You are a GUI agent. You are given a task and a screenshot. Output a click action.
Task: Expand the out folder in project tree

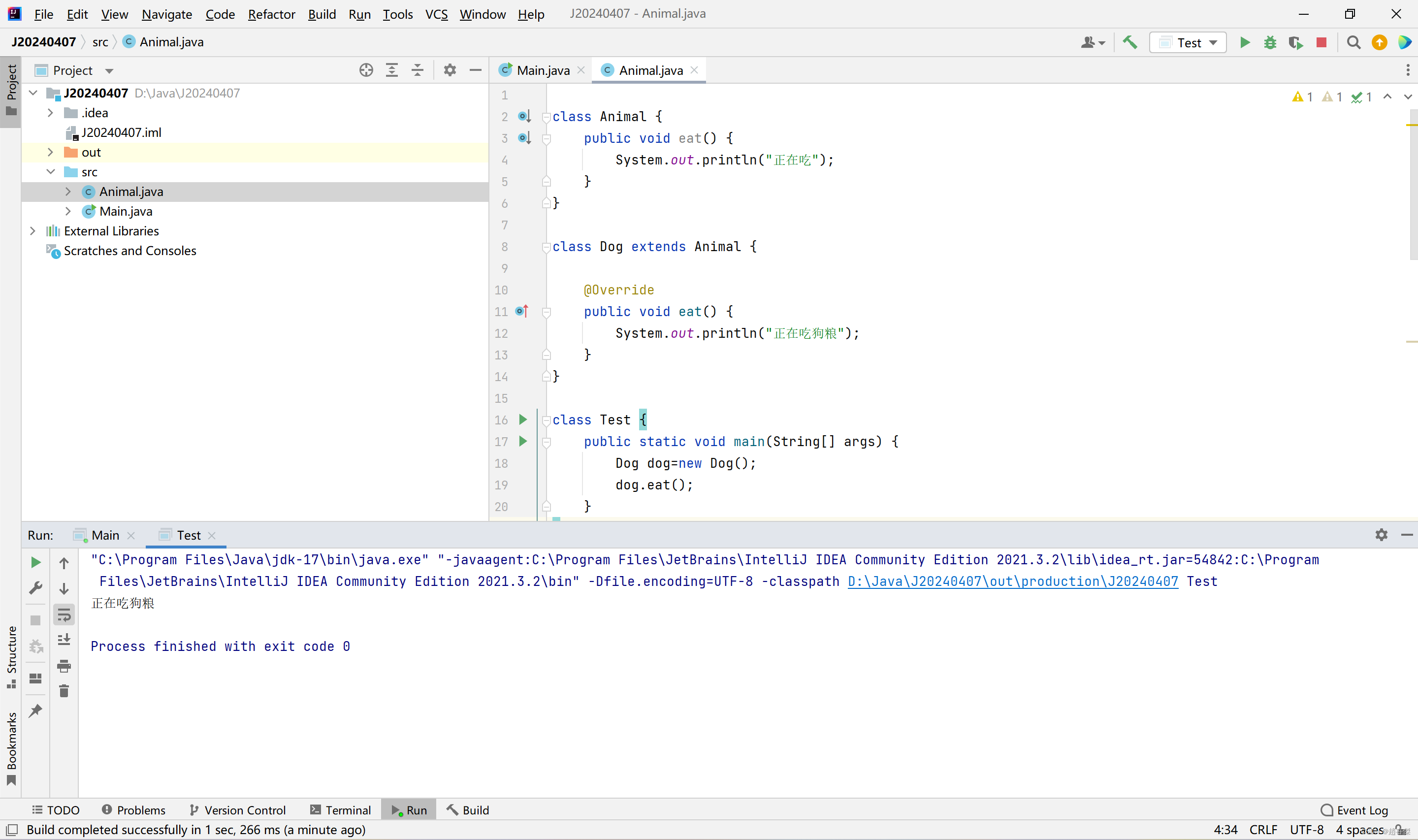[x=50, y=152]
